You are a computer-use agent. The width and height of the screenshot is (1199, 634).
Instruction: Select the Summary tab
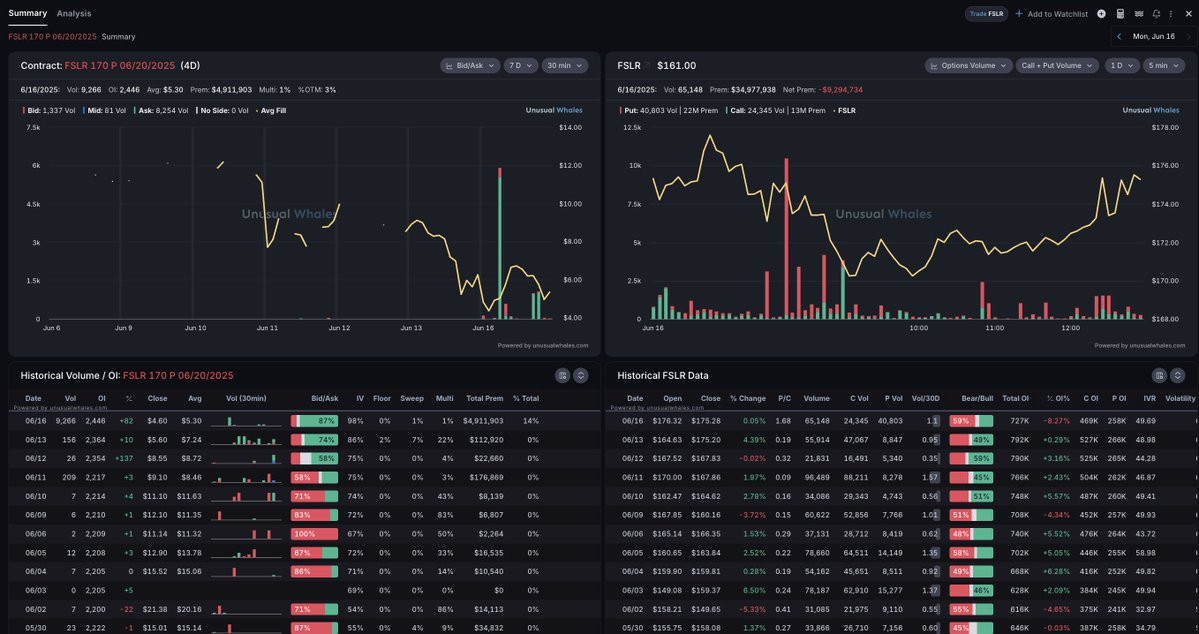pyautogui.click(x=28, y=13)
